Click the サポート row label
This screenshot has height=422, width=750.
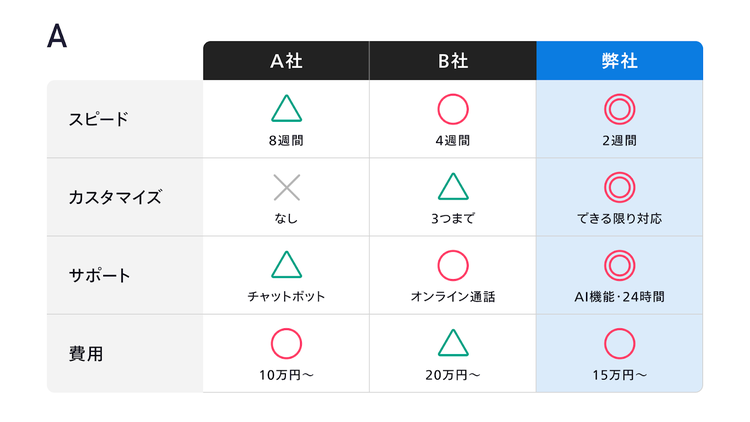99,275
